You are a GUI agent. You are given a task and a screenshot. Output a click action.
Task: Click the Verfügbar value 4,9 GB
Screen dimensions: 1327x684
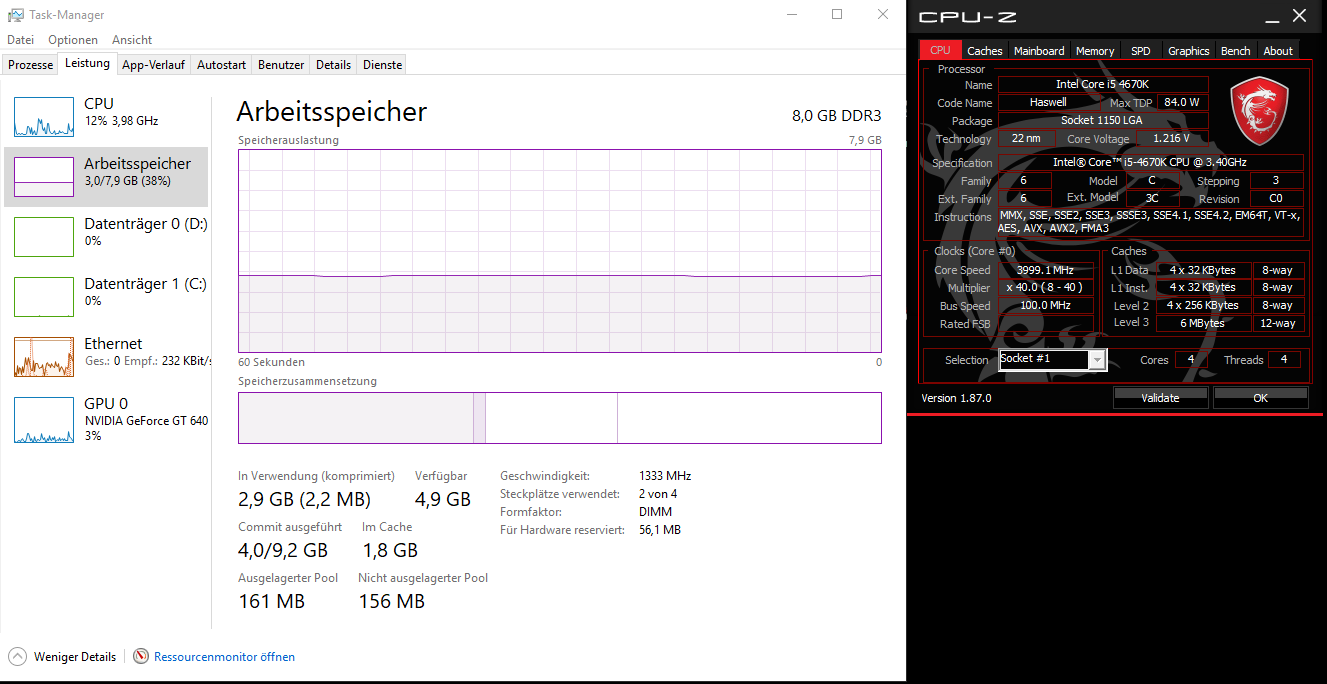[443, 499]
